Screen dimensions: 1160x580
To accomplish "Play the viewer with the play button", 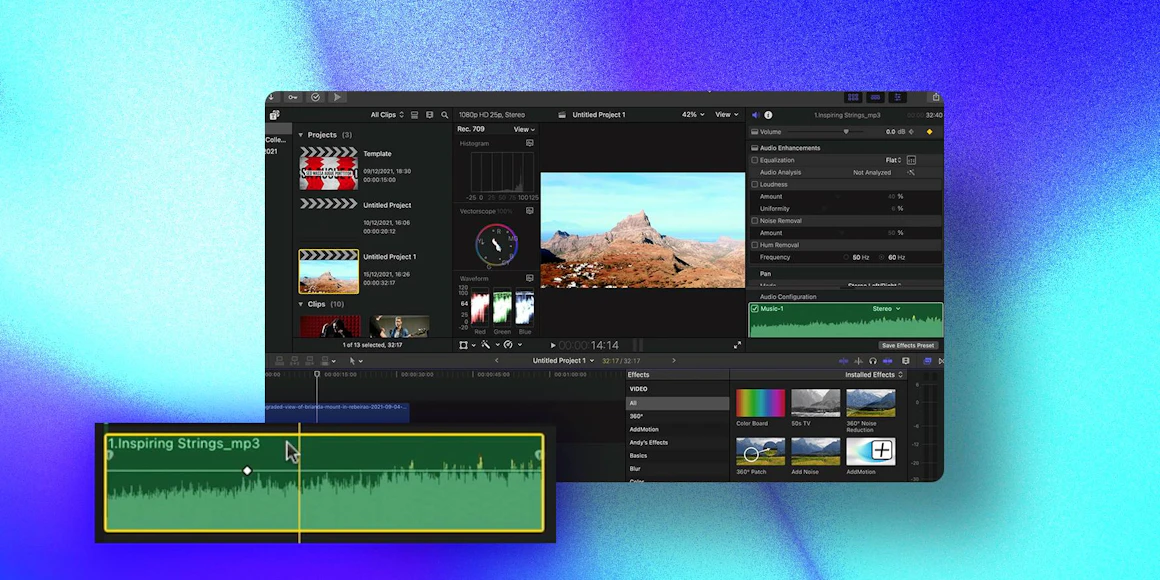I will (x=553, y=345).
